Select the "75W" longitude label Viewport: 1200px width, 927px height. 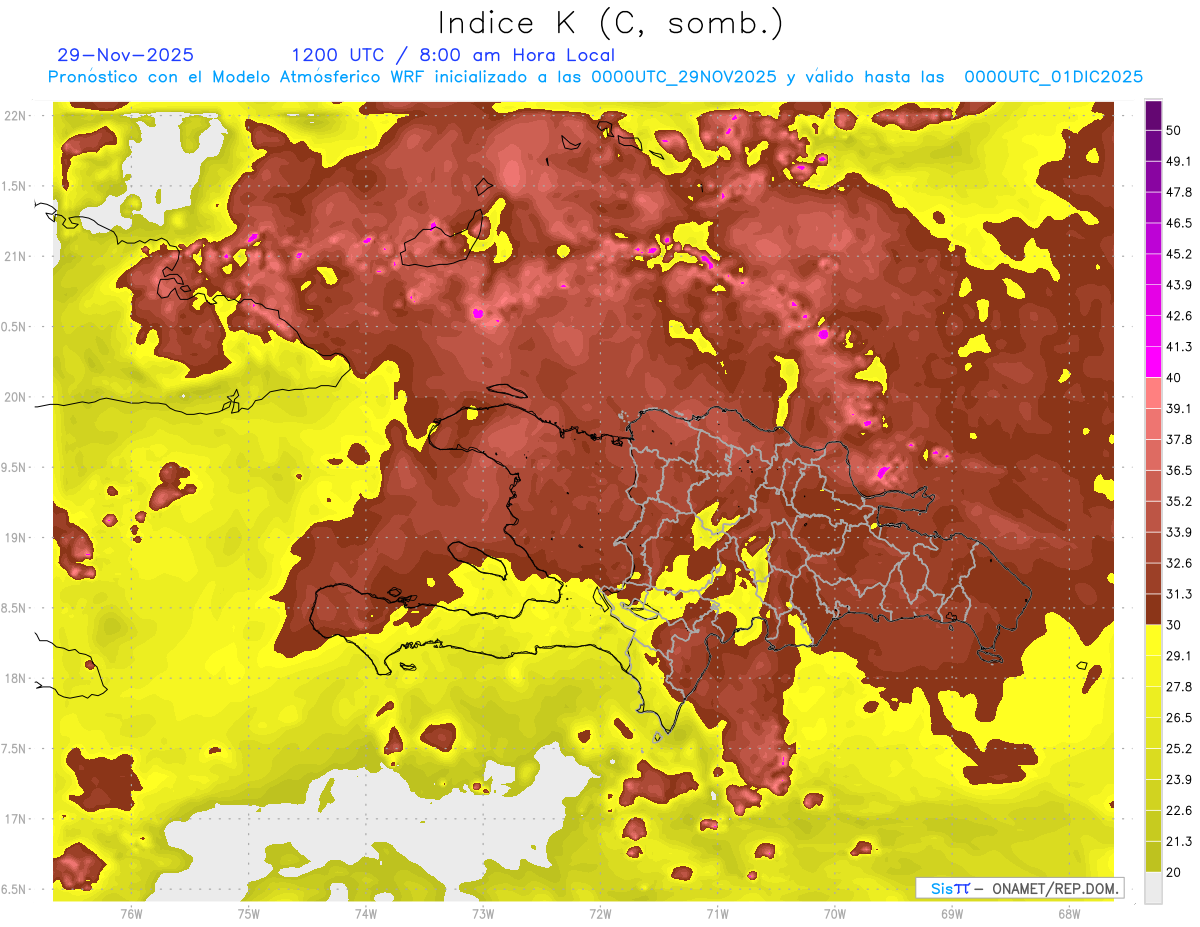pos(249,914)
